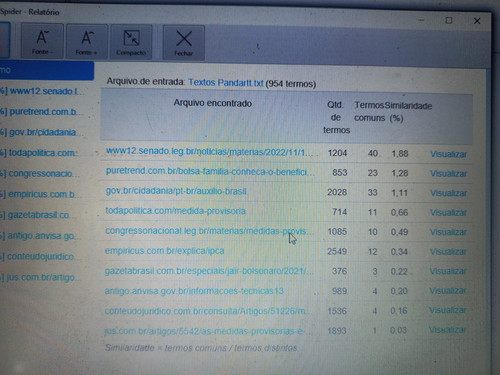Click Visualizar in the puretrend row
This screenshot has width=500, height=375.
tap(448, 174)
